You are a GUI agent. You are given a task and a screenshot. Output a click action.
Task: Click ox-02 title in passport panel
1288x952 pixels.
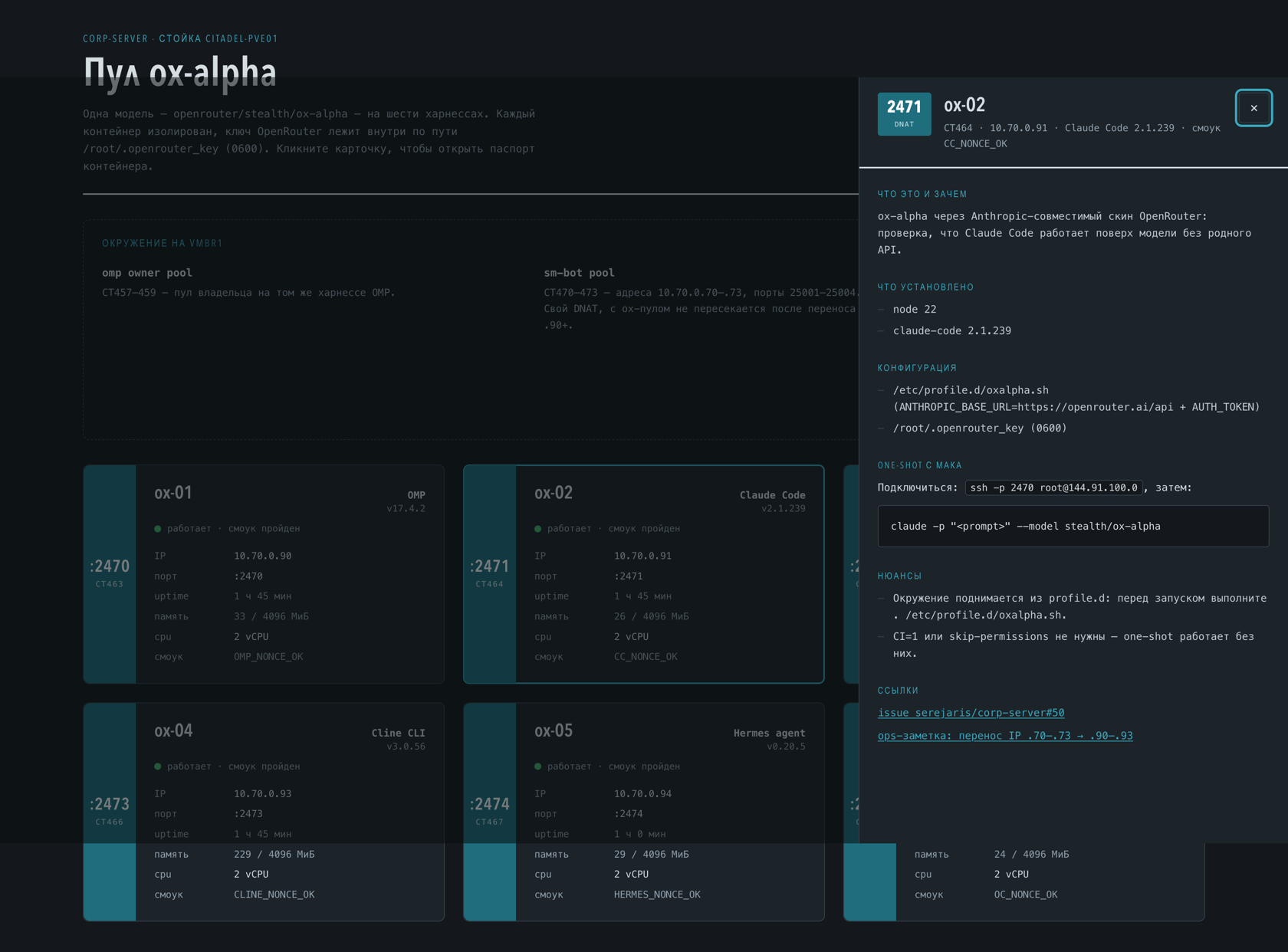tap(964, 105)
